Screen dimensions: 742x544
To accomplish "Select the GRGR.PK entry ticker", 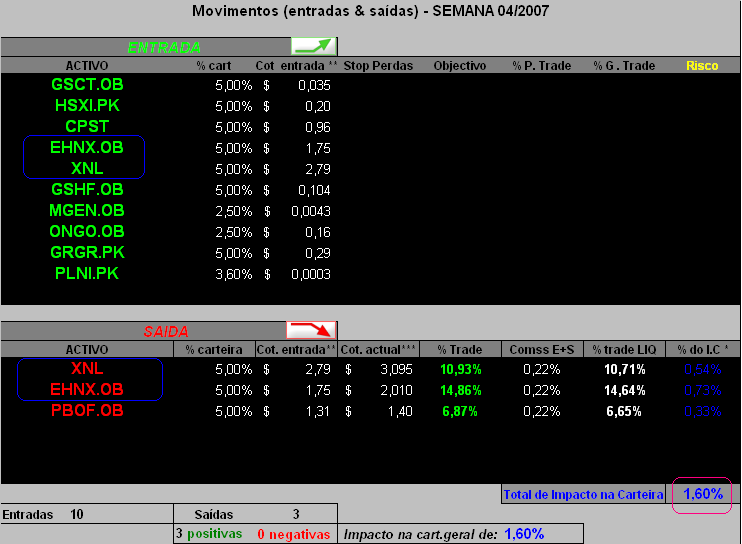I will (87, 253).
